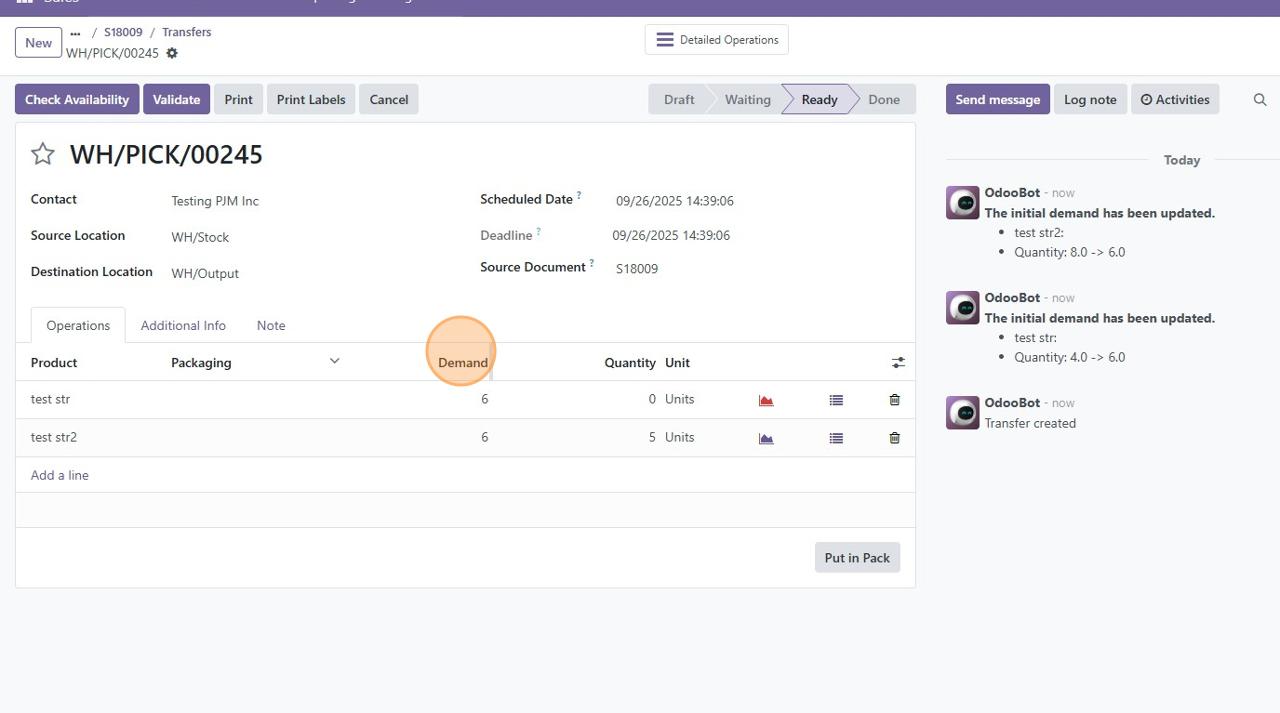Viewport: 1280px width, 713px height.
Task: Expand the breadcrumb ellipsis menu
Action: (x=75, y=33)
